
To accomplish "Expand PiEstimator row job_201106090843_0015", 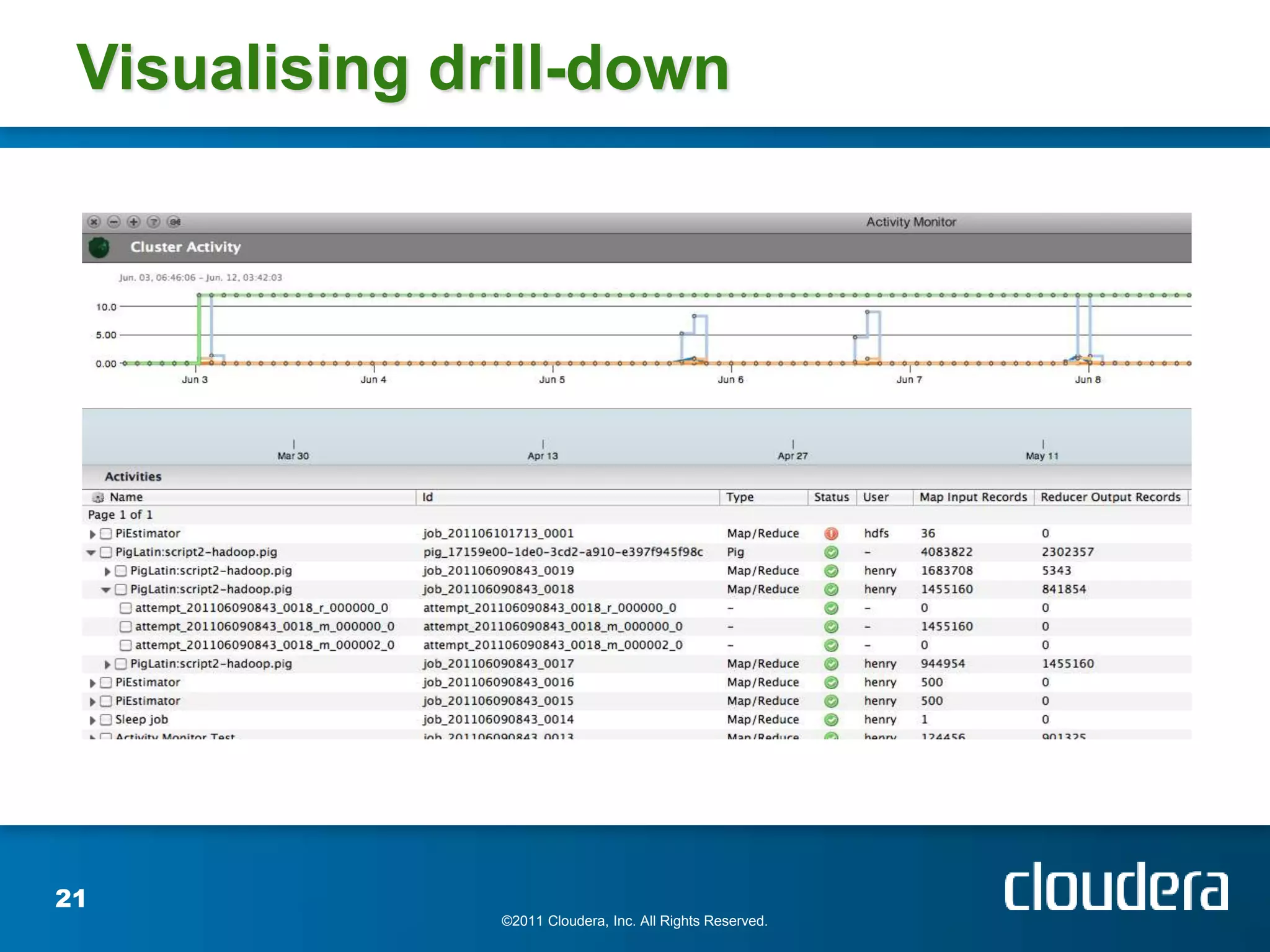I will click(92, 702).
